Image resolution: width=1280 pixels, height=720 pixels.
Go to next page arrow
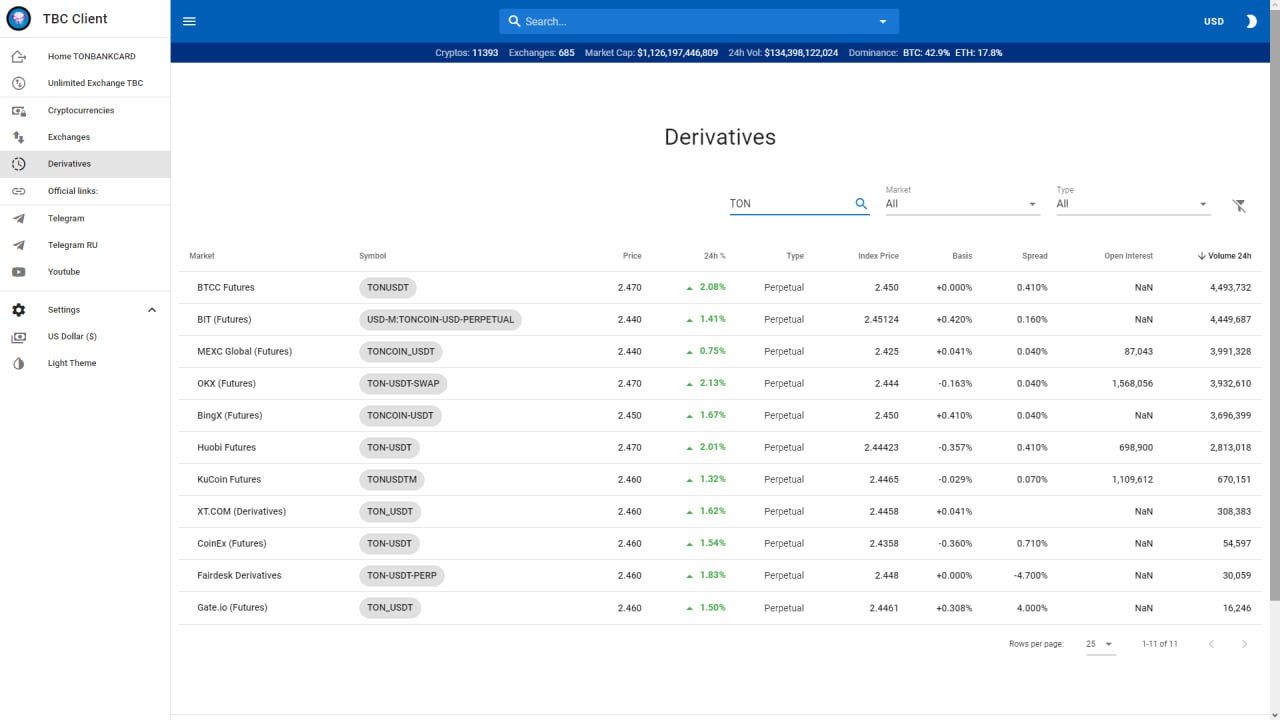1245,644
